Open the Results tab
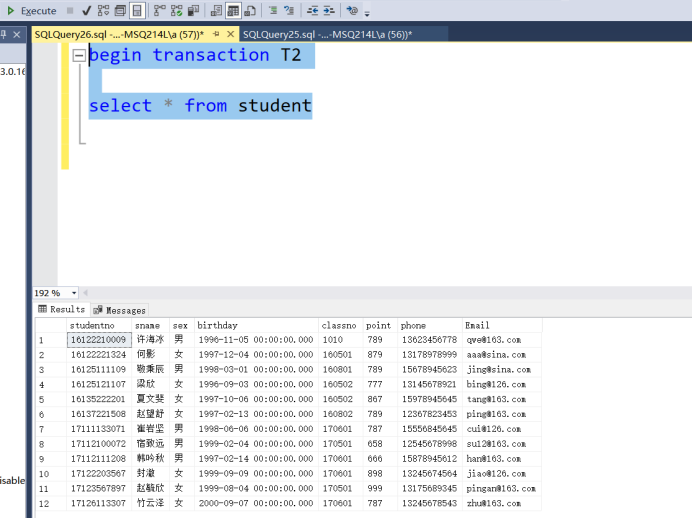This screenshot has height=519, width=692. click(x=62, y=309)
